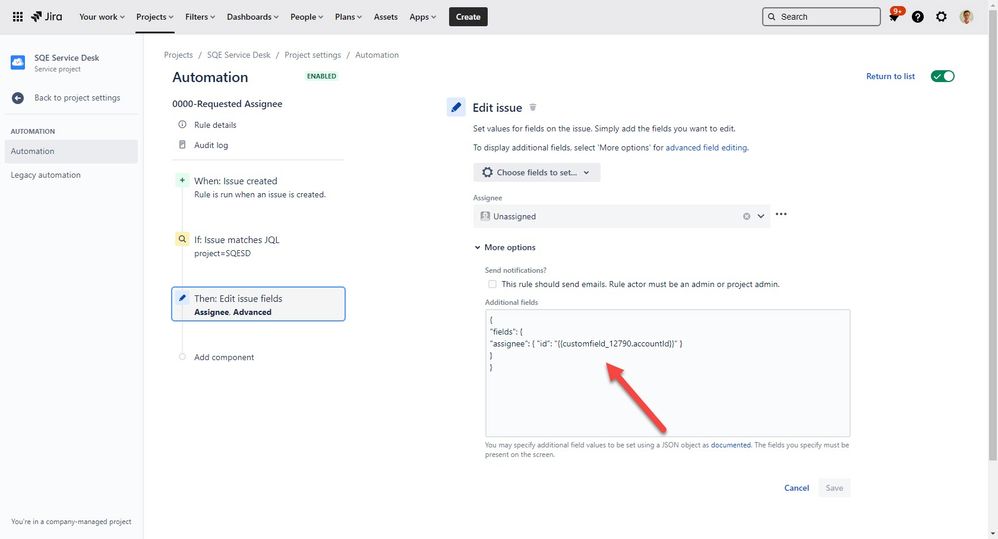Open the notifications bell icon
998x539 pixels.
894,17
